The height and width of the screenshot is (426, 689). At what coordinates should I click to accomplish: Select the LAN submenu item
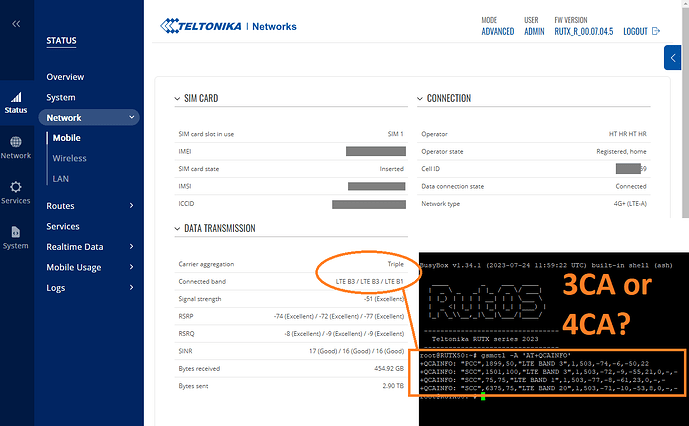tap(61, 178)
